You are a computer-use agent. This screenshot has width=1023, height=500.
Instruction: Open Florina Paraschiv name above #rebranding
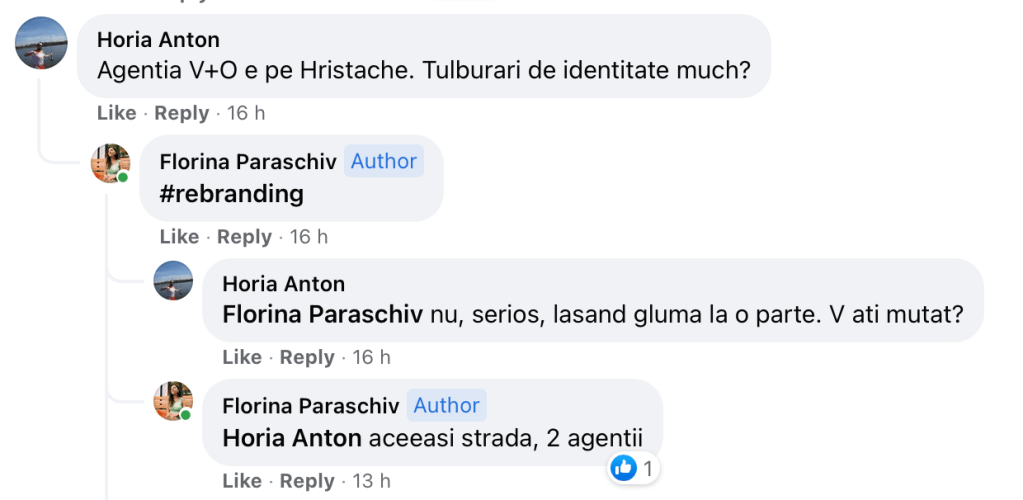coord(248,161)
